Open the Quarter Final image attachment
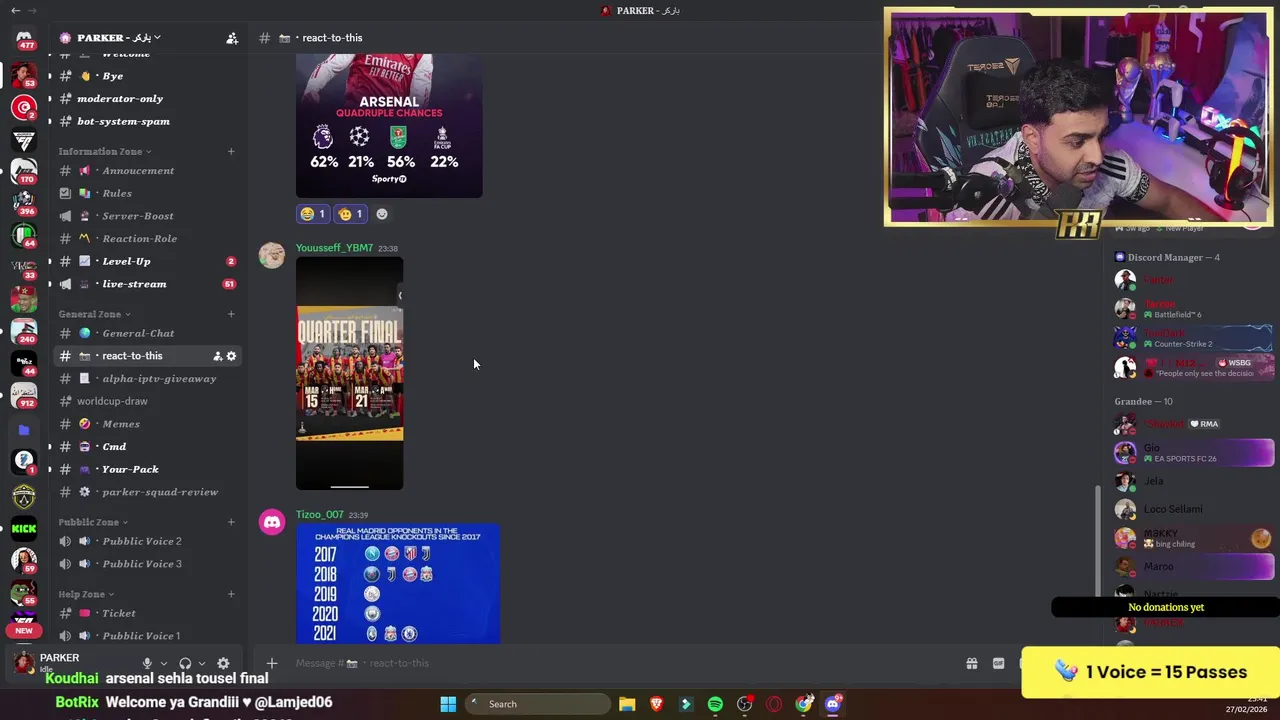1280x720 pixels. (x=350, y=374)
